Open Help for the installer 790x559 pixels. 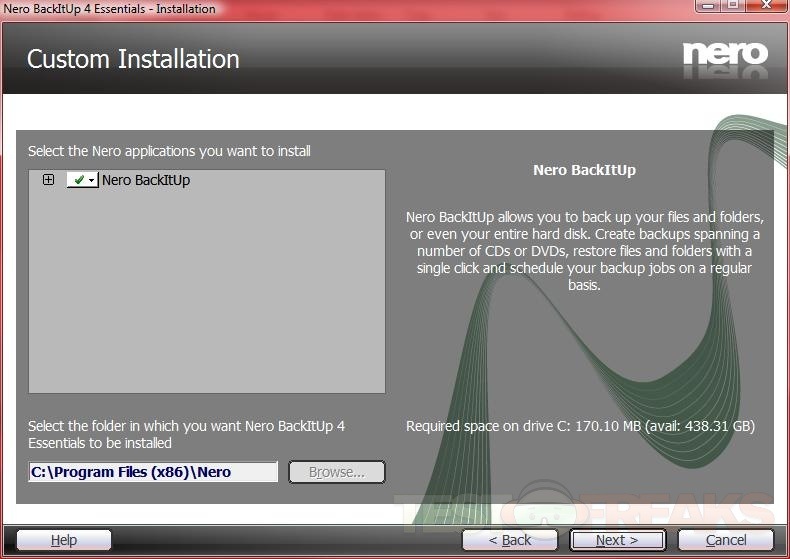click(64, 540)
